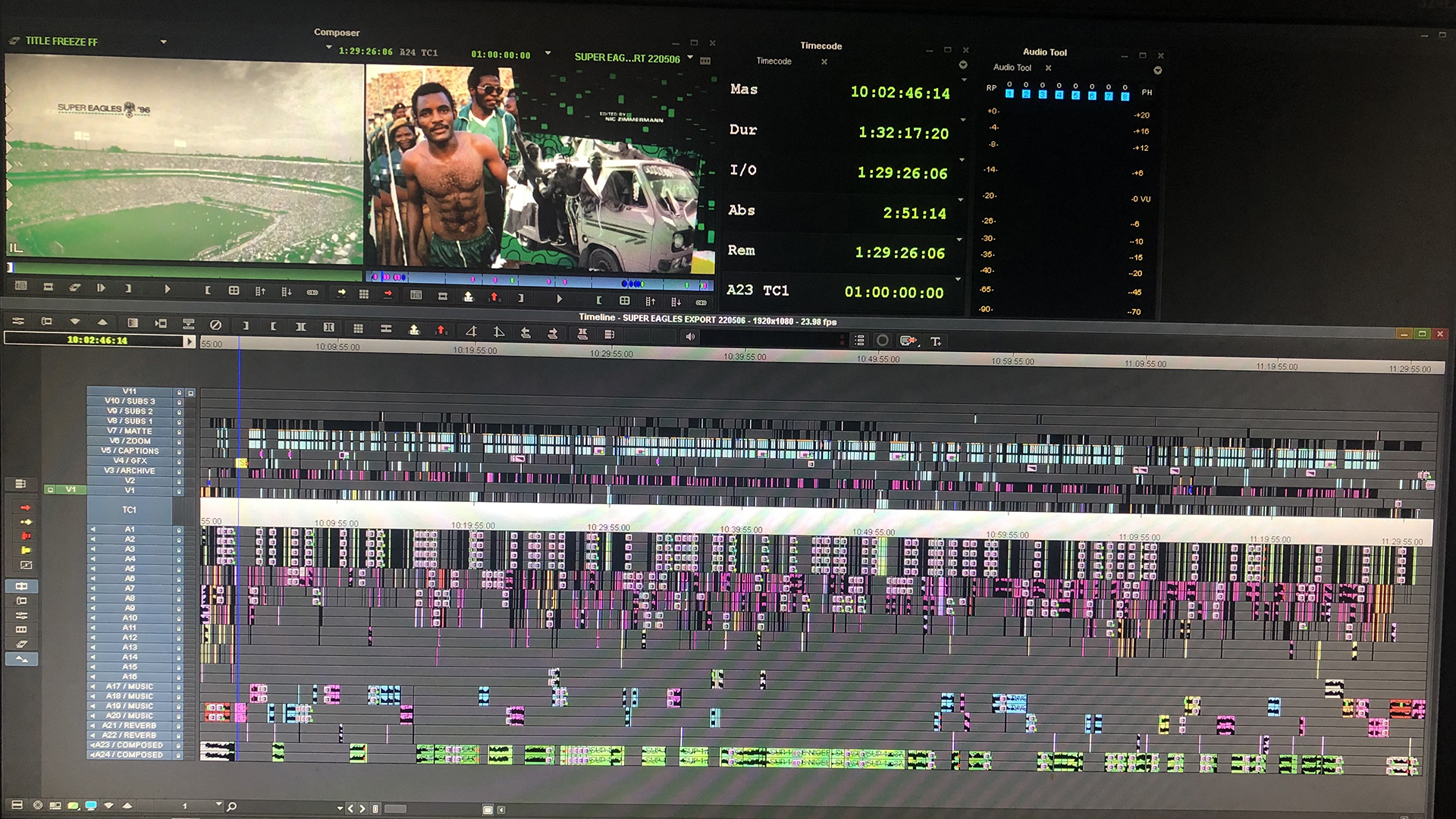The image size is (1456, 819).
Task: Click the record monitor position bar with markers
Action: click(x=538, y=279)
